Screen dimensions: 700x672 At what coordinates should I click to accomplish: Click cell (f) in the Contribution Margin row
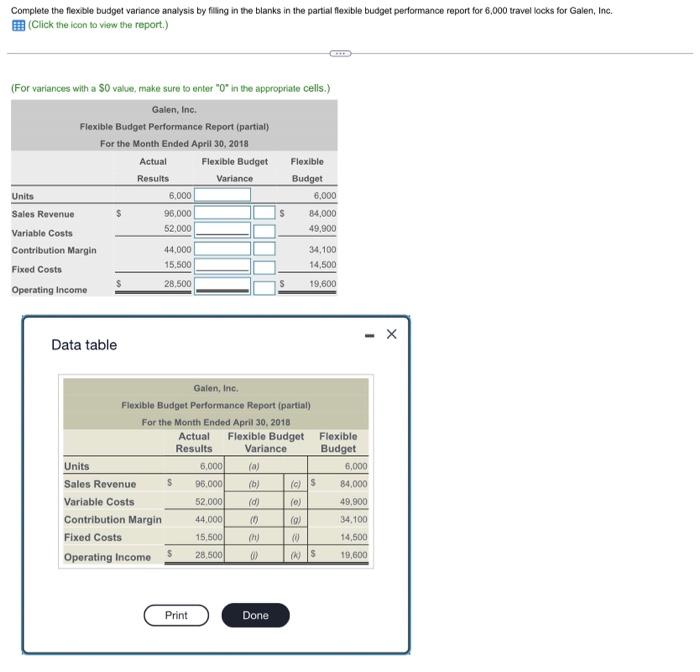click(254, 519)
